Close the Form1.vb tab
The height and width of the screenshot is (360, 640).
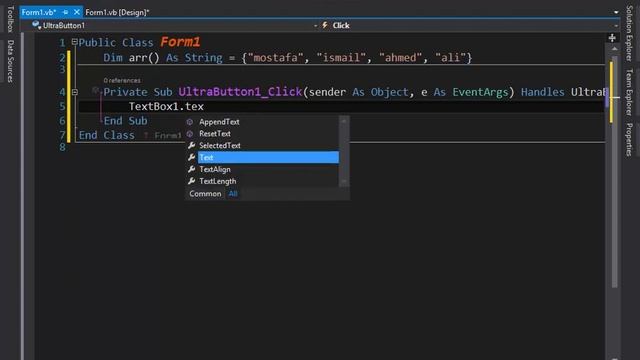pyautogui.click(x=76, y=12)
